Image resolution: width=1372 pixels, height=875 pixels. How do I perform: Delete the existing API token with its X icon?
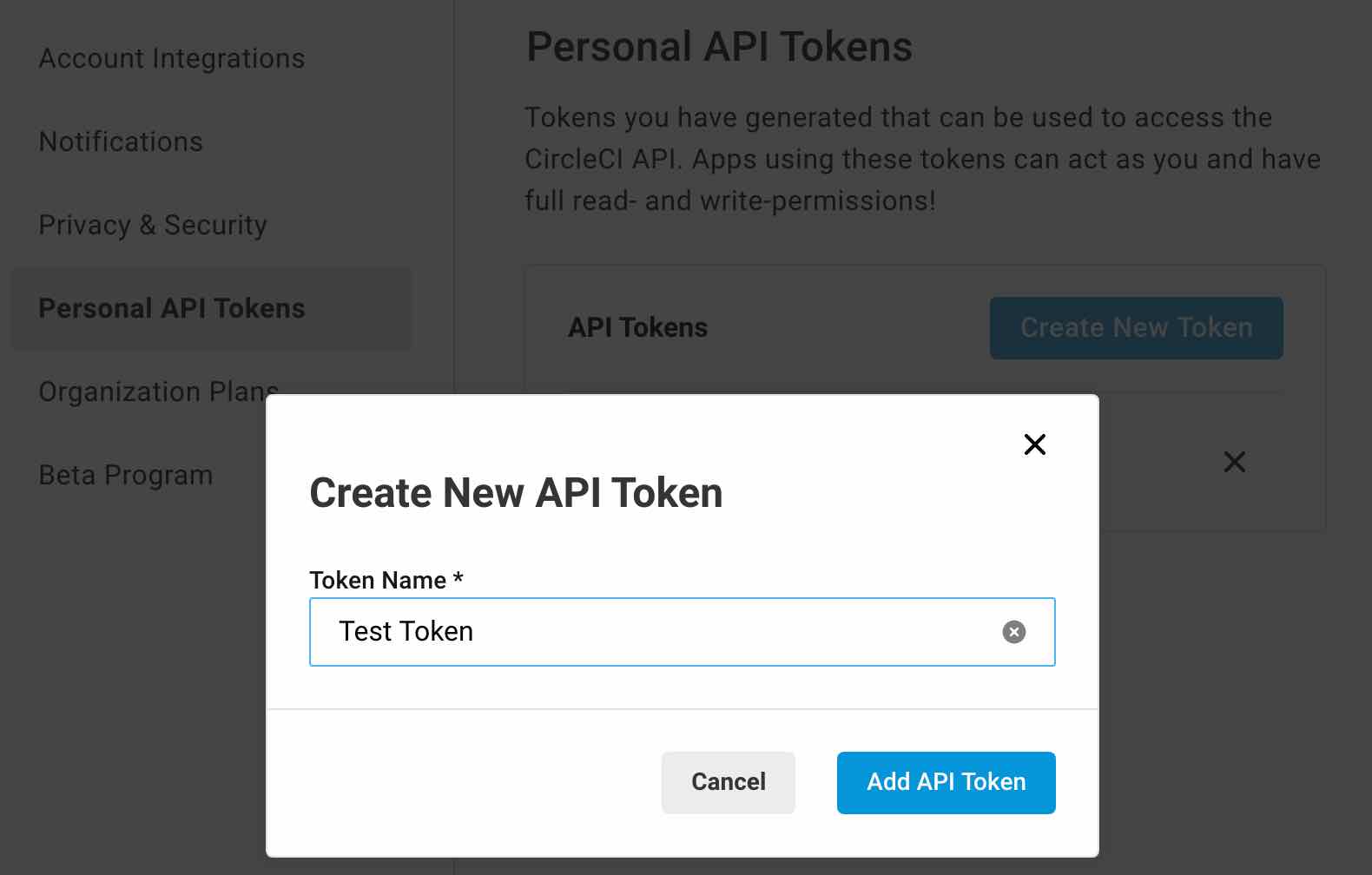pos(1235,462)
